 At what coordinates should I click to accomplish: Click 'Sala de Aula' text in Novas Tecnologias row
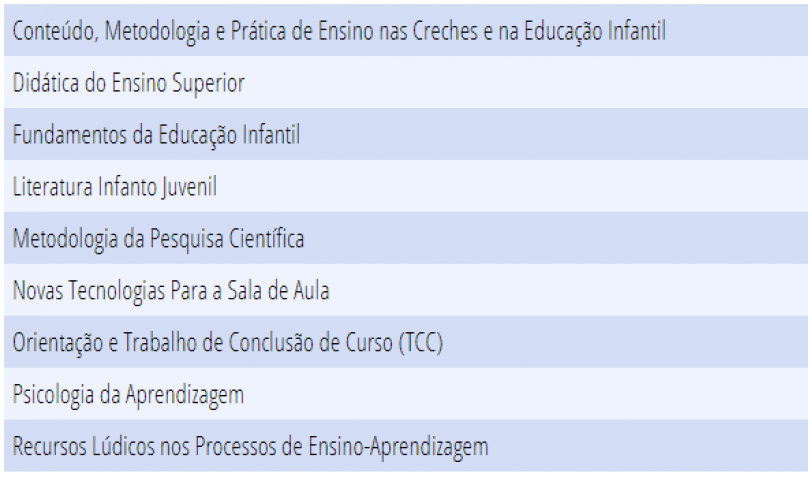click(278, 291)
